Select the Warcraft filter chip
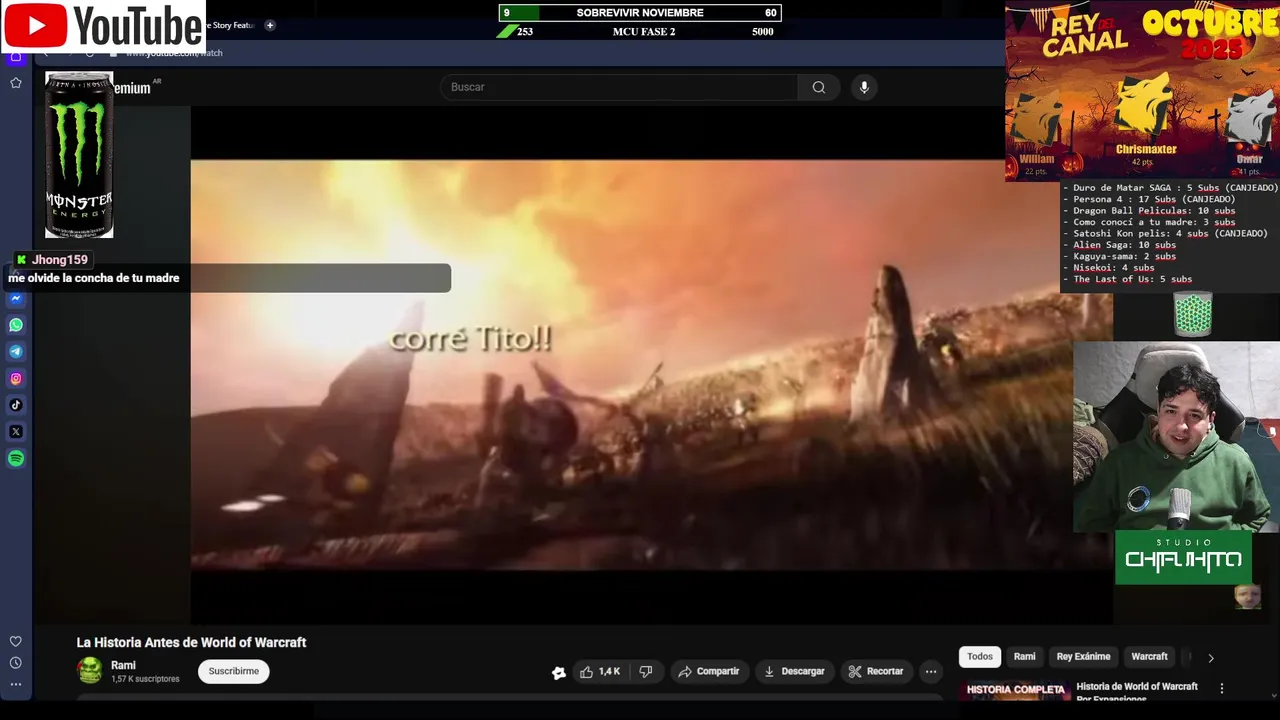This screenshot has height=720, width=1280. 1149,657
